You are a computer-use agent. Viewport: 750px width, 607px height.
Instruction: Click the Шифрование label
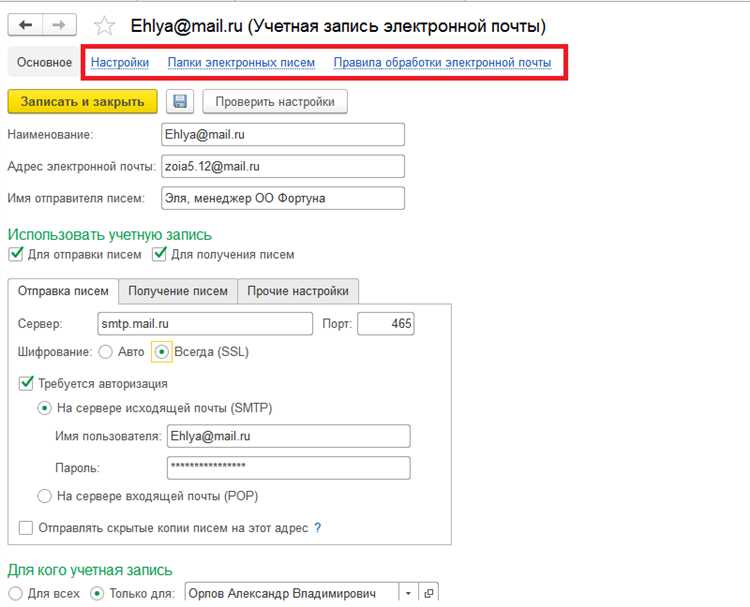pos(55,352)
